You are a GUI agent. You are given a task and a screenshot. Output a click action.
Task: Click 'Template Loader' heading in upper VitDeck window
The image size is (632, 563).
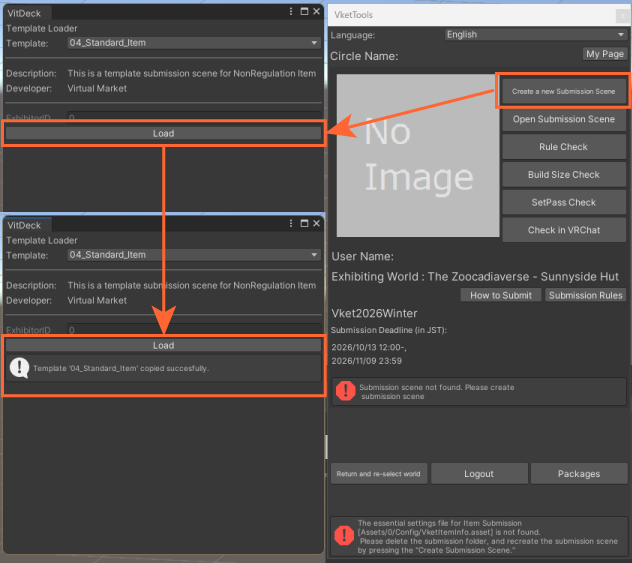42,29
